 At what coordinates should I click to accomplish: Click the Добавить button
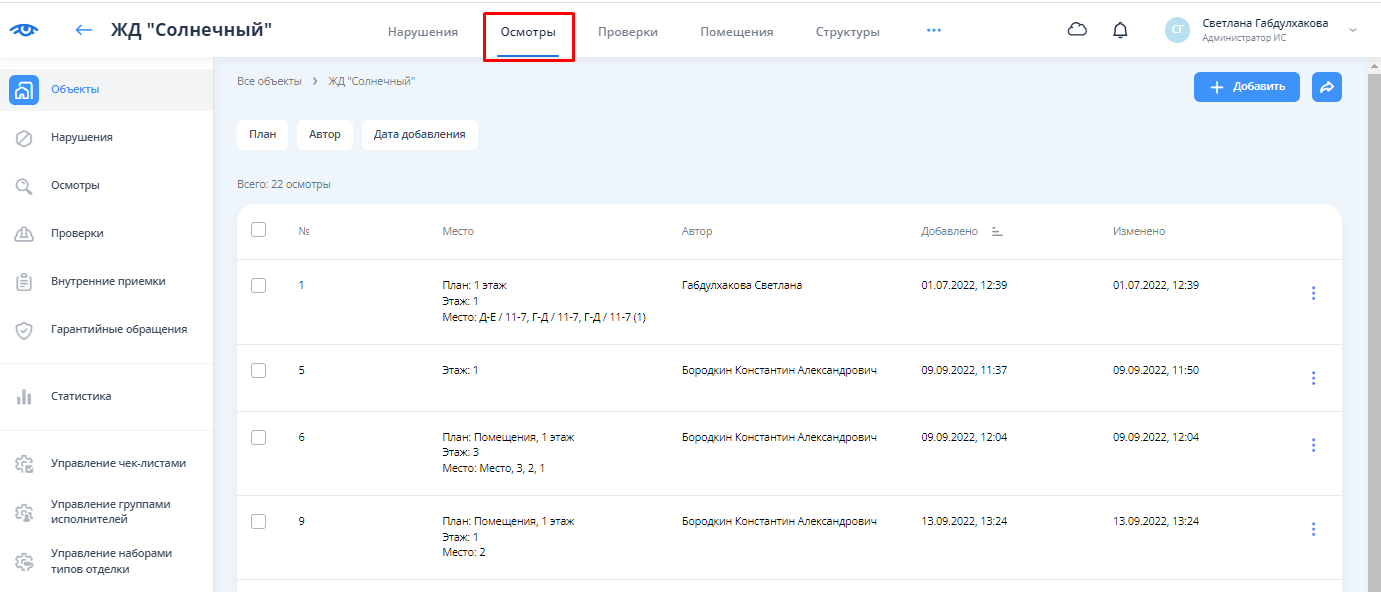point(1246,87)
